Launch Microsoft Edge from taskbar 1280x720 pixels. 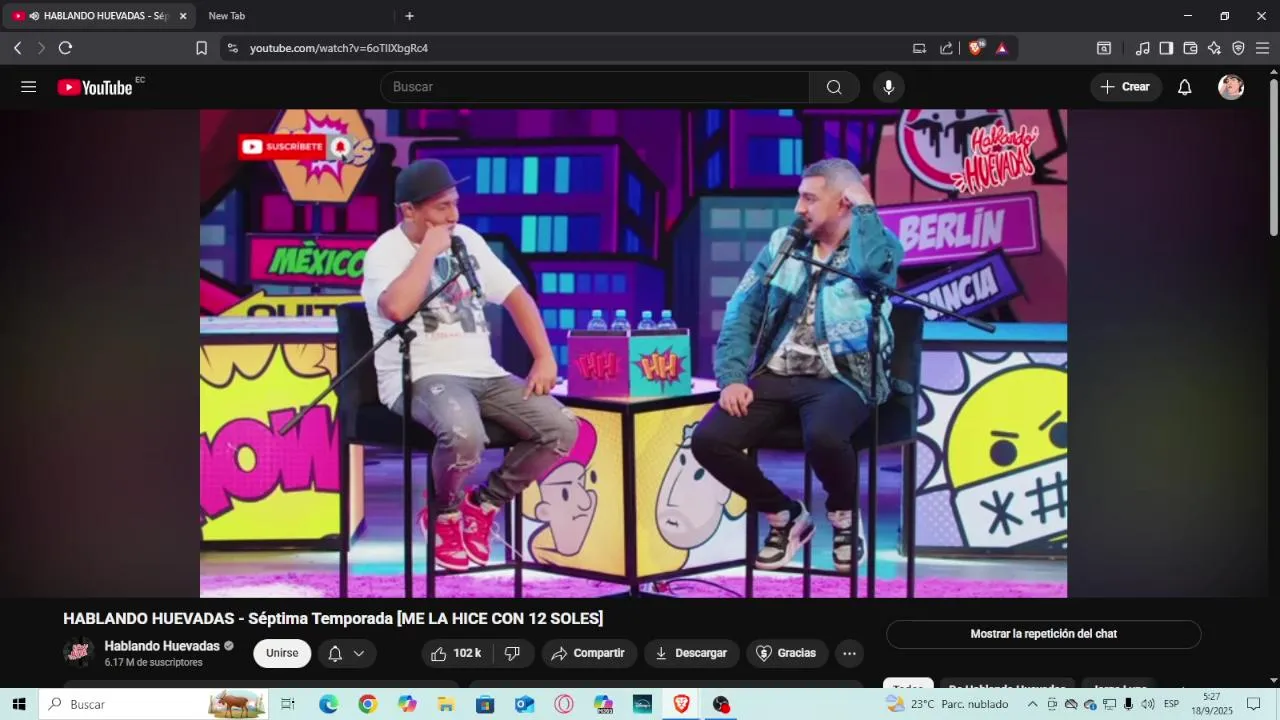click(328, 704)
